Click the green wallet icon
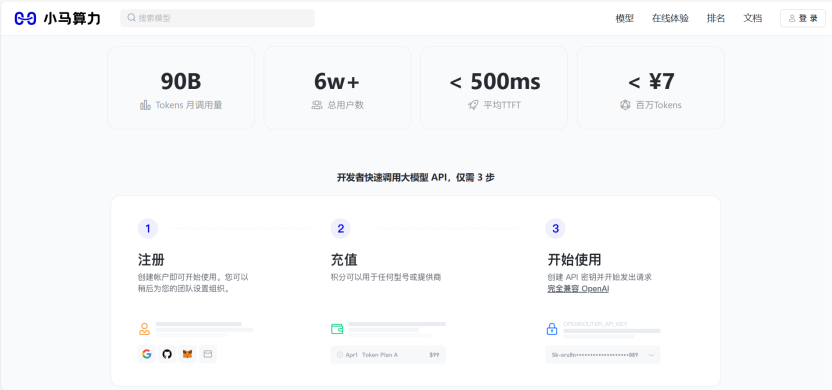This screenshot has height=390, width=832. [x=337, y=329]
